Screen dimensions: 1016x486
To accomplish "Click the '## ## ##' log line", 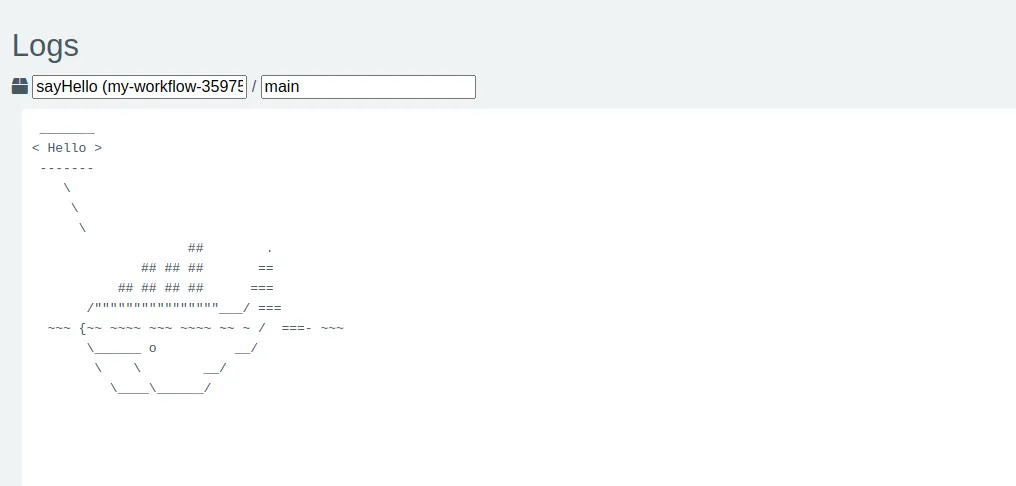I will (x=172, y=268).
